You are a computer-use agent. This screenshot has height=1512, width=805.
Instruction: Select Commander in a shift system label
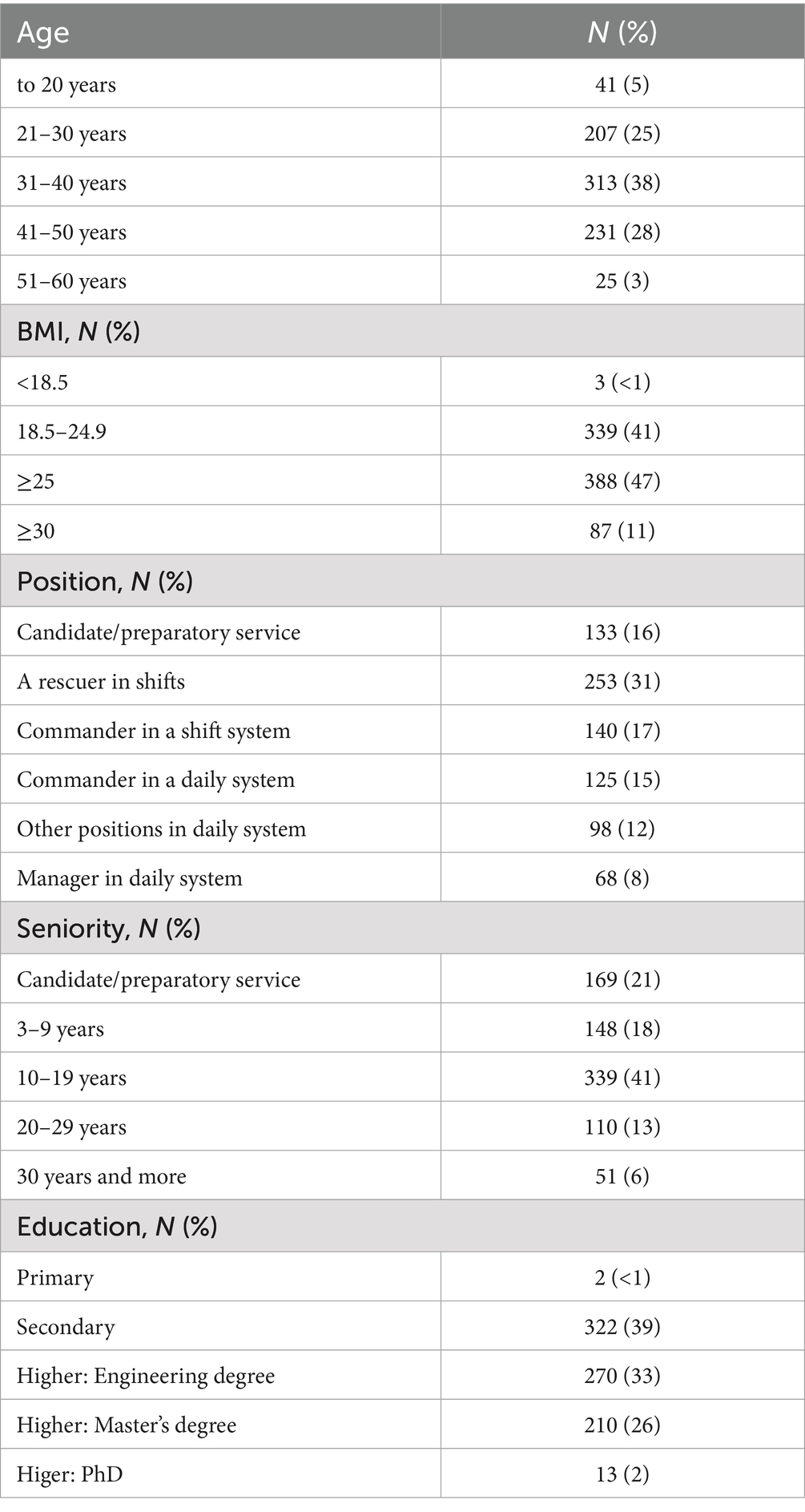154,731
